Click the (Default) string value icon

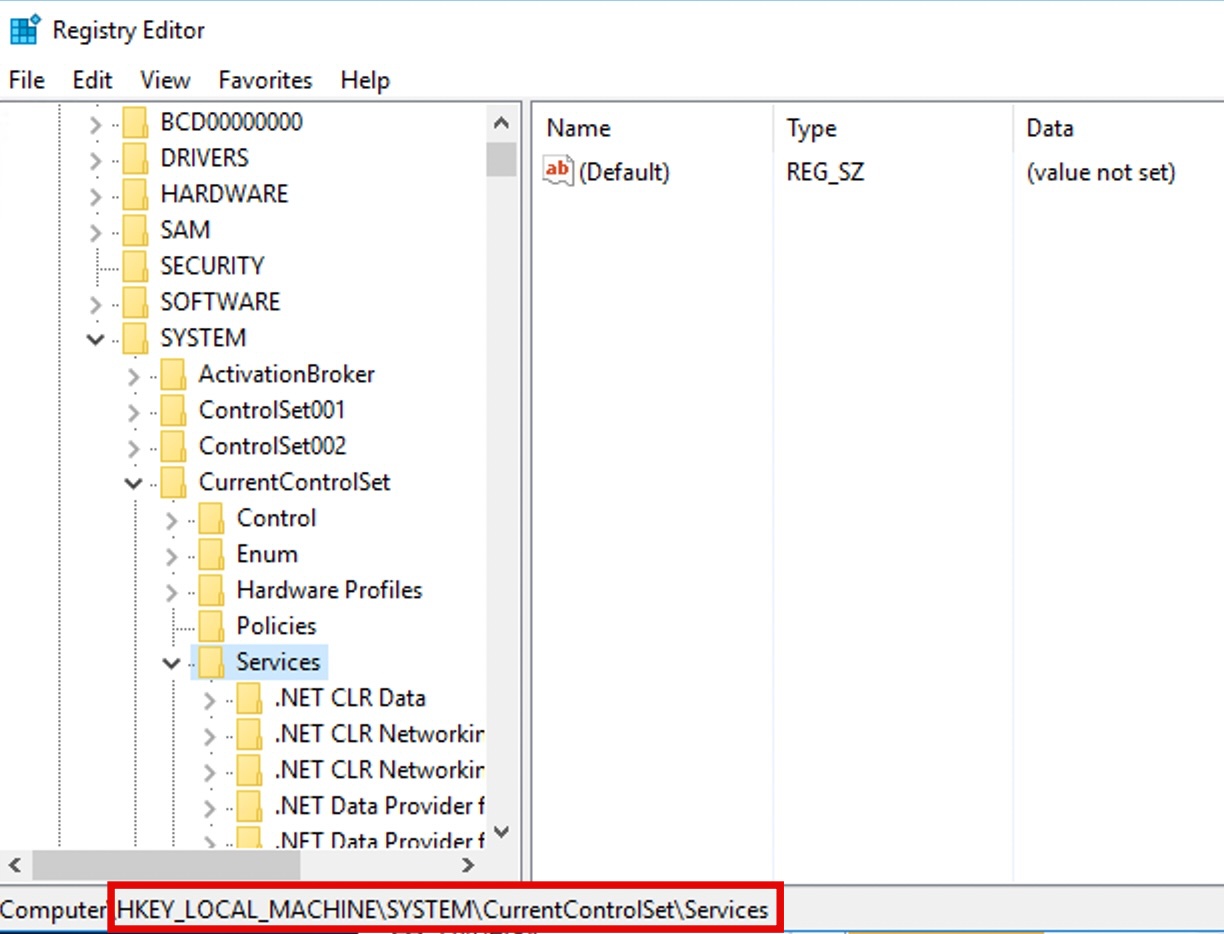click(558, 170)
